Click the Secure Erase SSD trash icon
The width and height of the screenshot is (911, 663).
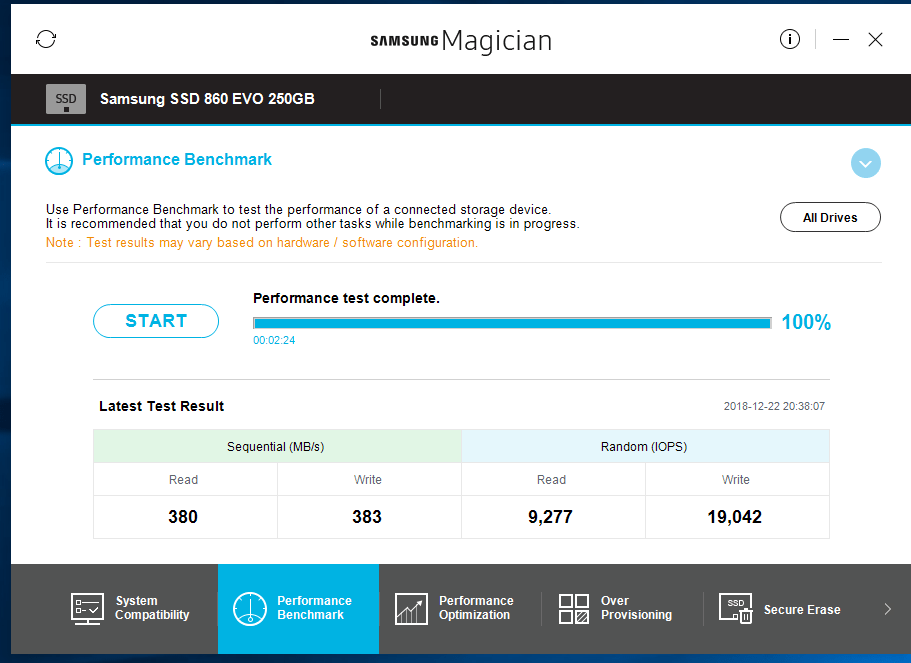click(x=736, y=609)
